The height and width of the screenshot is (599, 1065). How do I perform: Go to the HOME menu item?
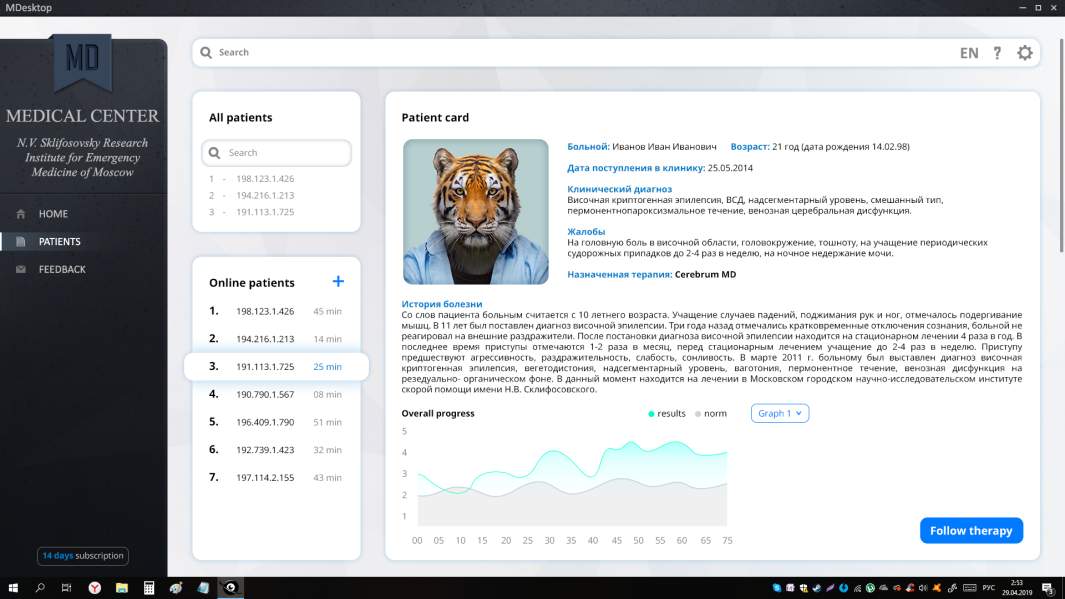point(53,214)
